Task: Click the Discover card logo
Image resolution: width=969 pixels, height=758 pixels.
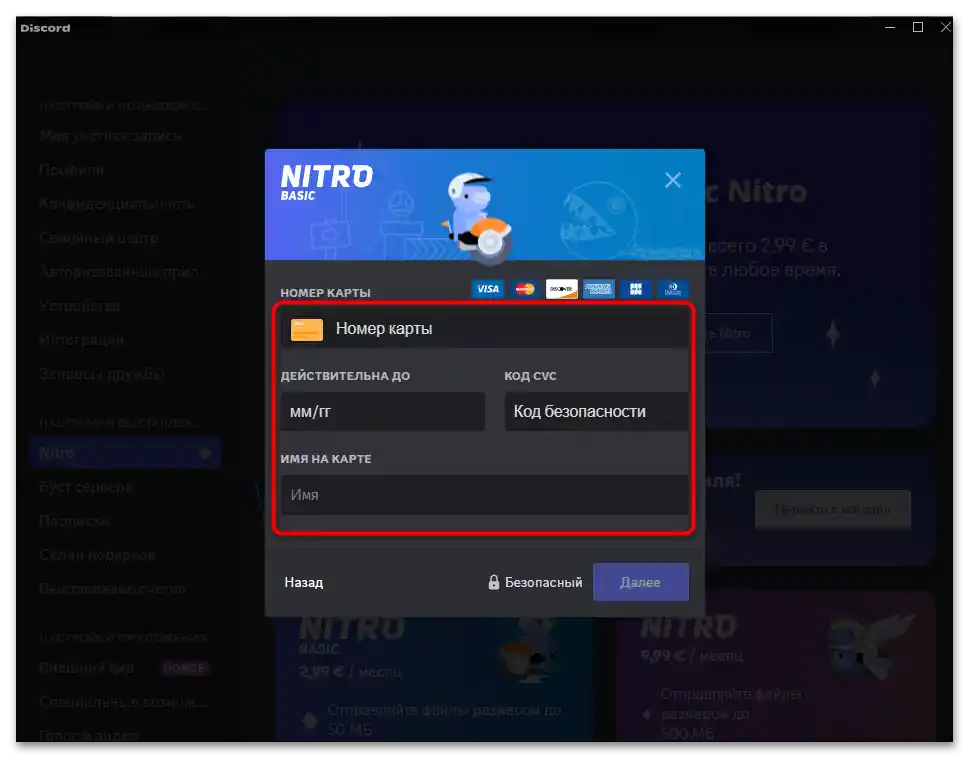Action: (x=561, y=288)
